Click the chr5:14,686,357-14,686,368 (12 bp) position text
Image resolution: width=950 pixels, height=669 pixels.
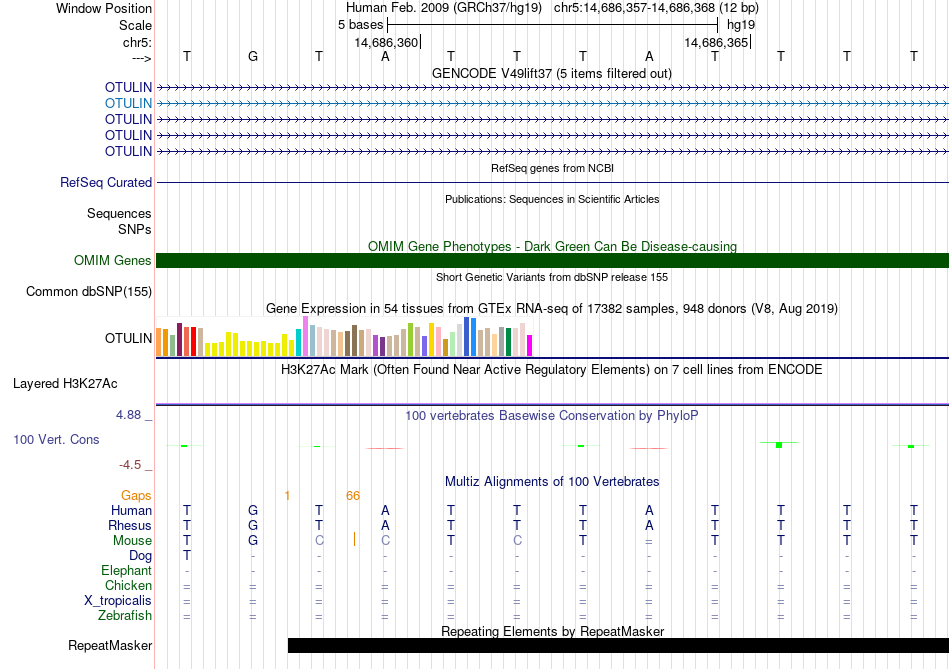(x=656, y=8)
